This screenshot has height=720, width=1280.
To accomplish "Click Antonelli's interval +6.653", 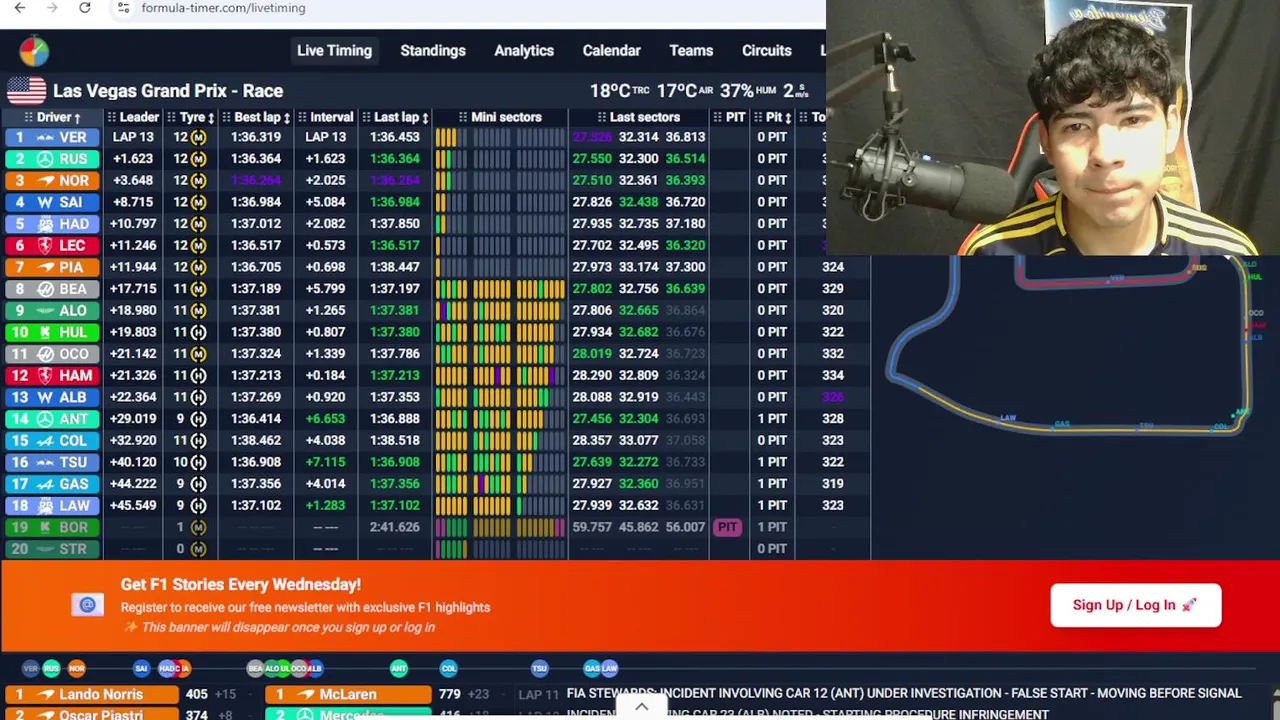I will pyautogui.click(x=325, y=419).
